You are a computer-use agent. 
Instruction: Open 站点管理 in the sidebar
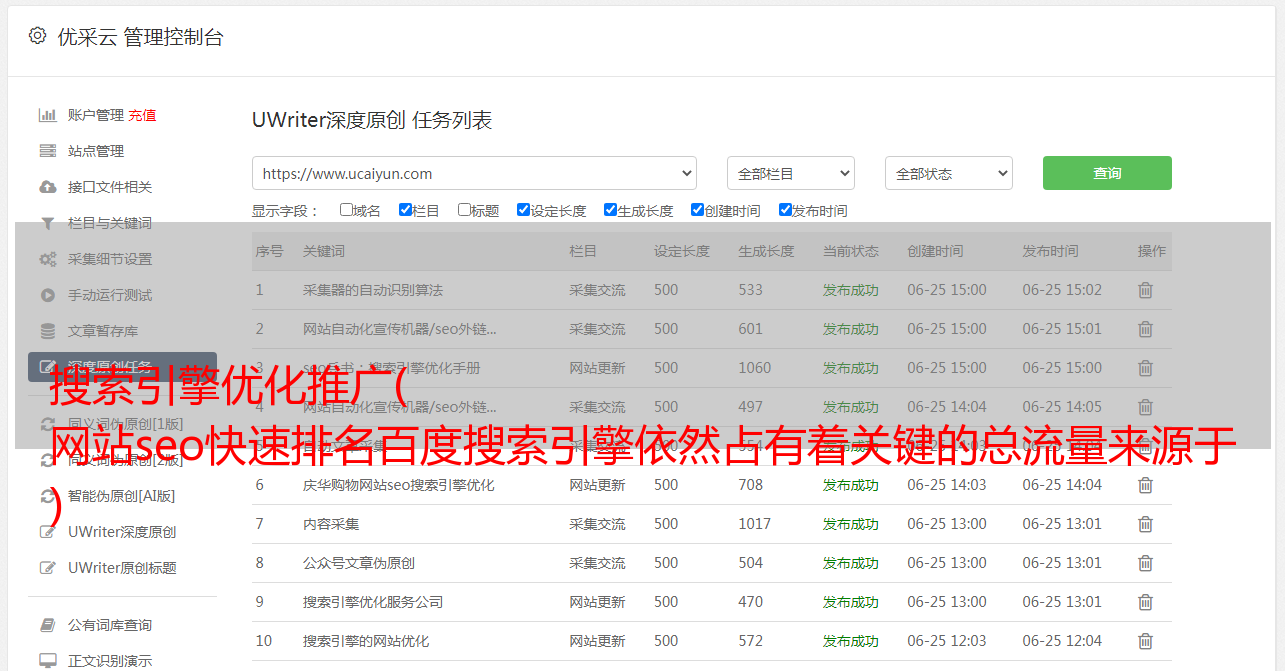(96, 151)
